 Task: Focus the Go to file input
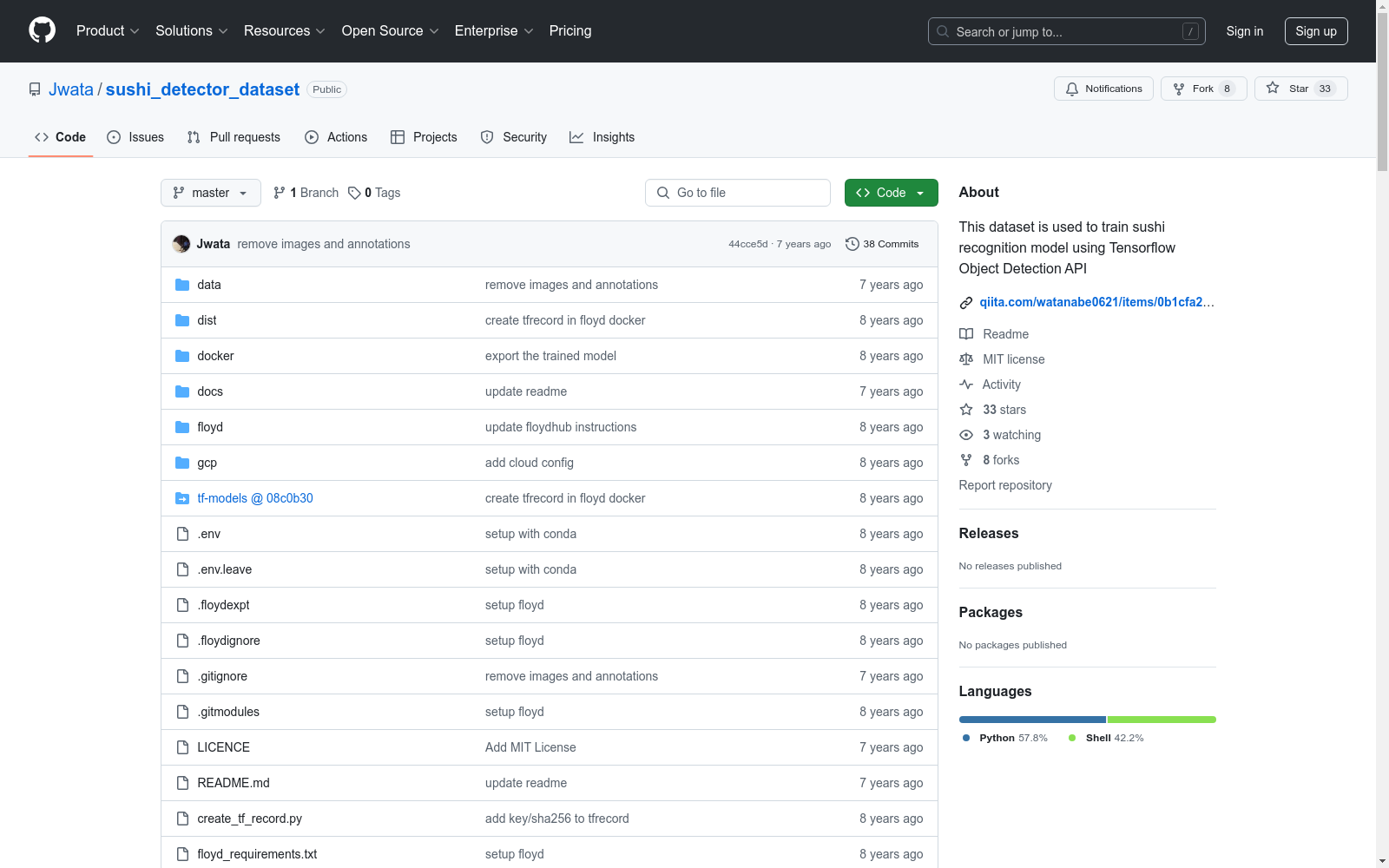pos(738,193)
